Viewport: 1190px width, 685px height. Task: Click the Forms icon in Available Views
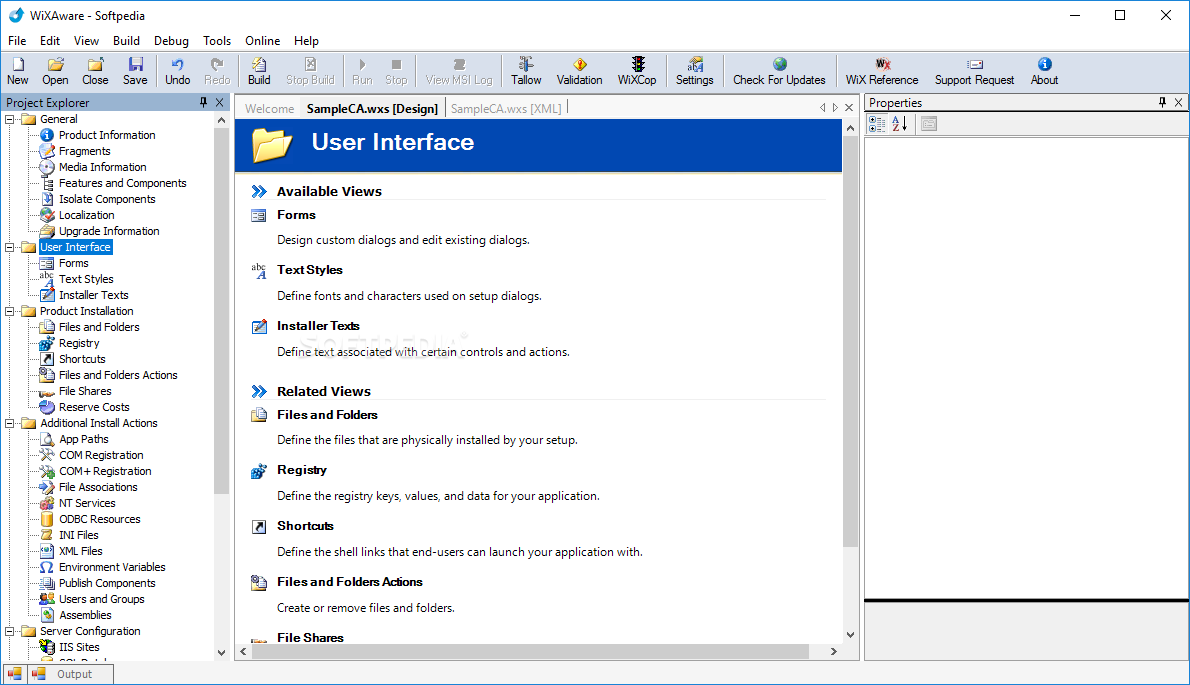pos(259,215)
